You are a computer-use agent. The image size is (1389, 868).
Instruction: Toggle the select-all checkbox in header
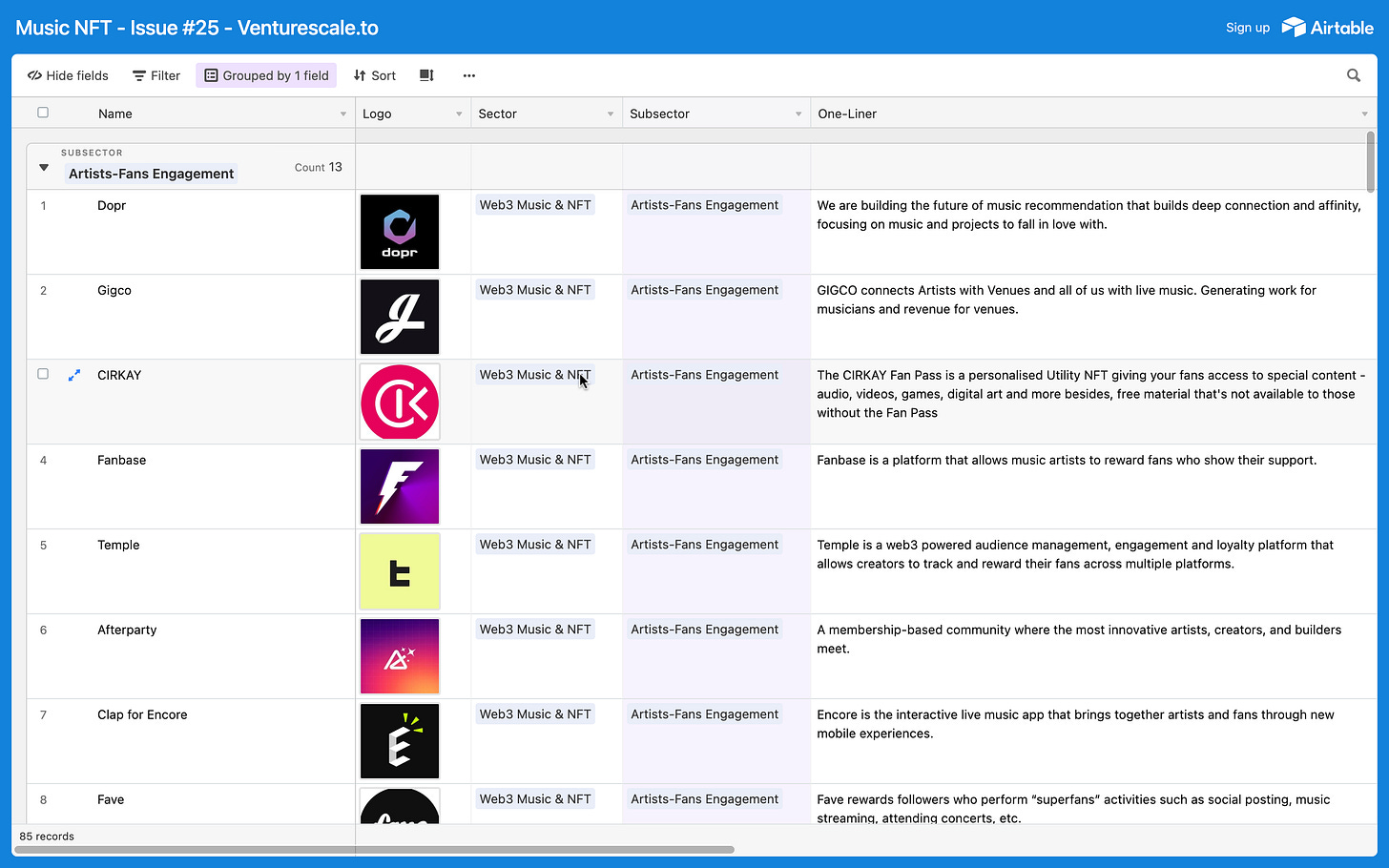[43, 113]
